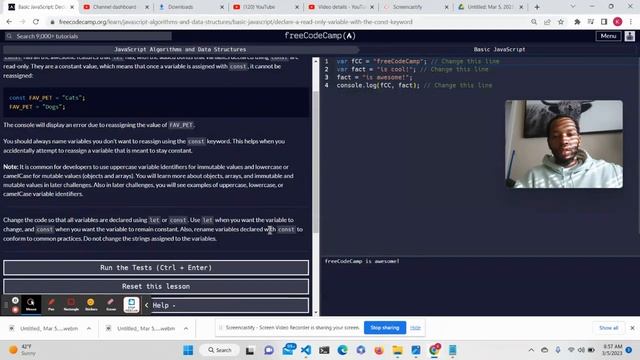Viewport: 640px width, 360px height.
Task: Switch to the Video details YouTube tab
Action: [x=341, y=7]
